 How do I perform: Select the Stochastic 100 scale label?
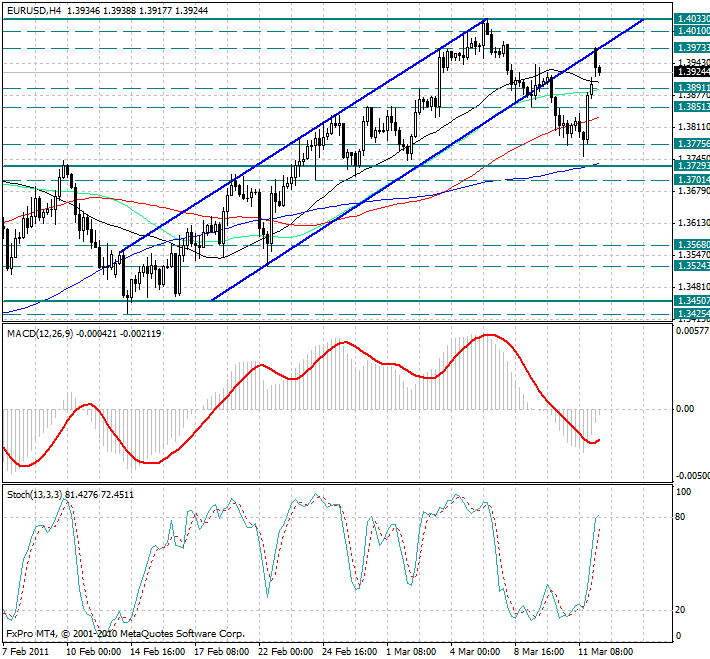click(x=683, y=492)
